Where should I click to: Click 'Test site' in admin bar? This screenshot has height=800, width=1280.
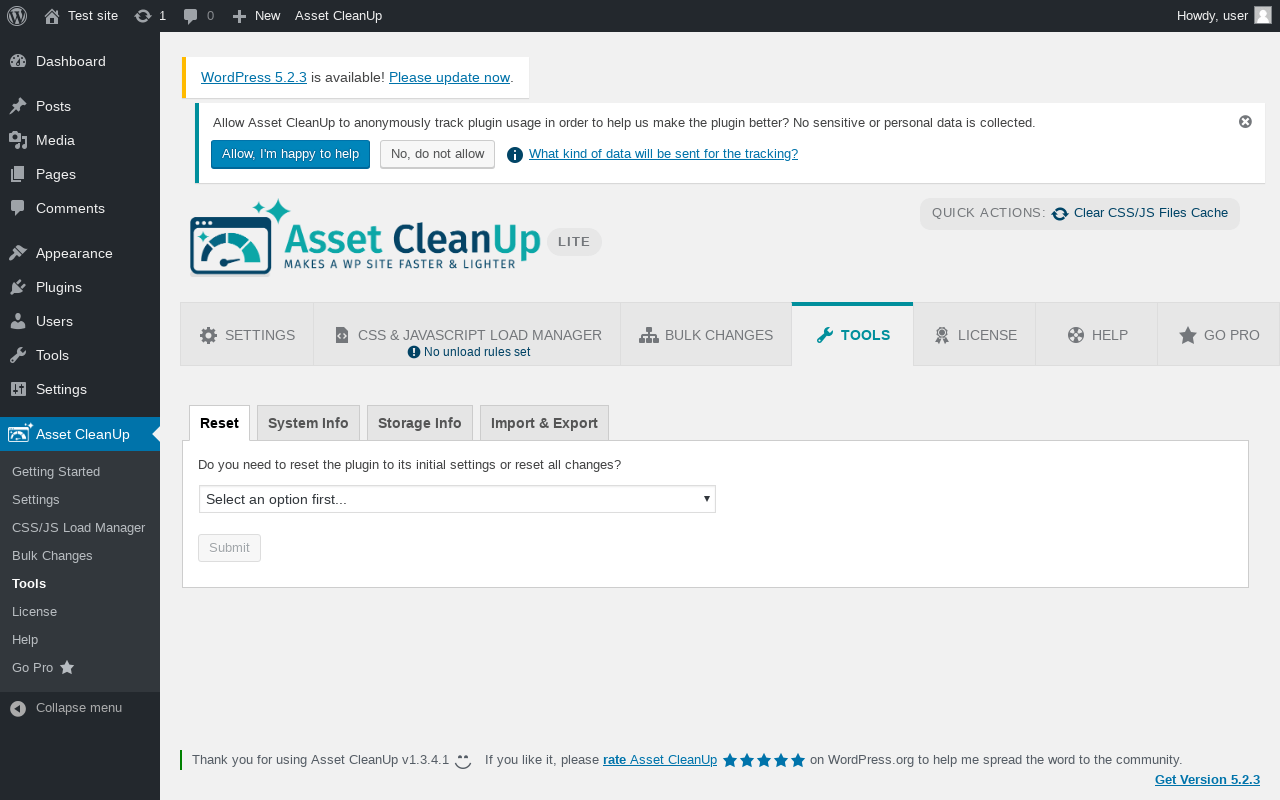[x=93, y=16]
